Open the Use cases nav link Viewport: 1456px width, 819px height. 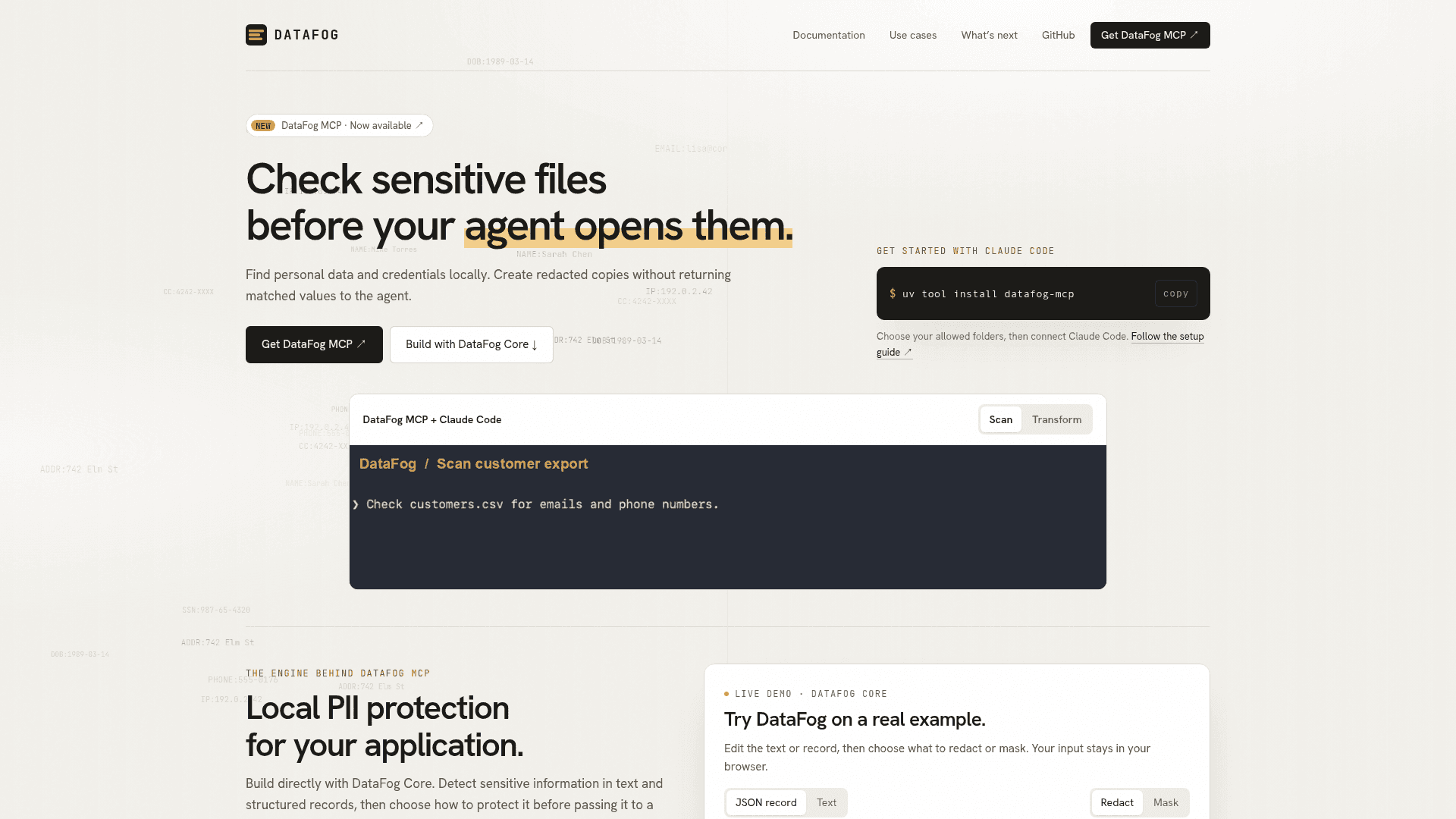tap(913, 35)
